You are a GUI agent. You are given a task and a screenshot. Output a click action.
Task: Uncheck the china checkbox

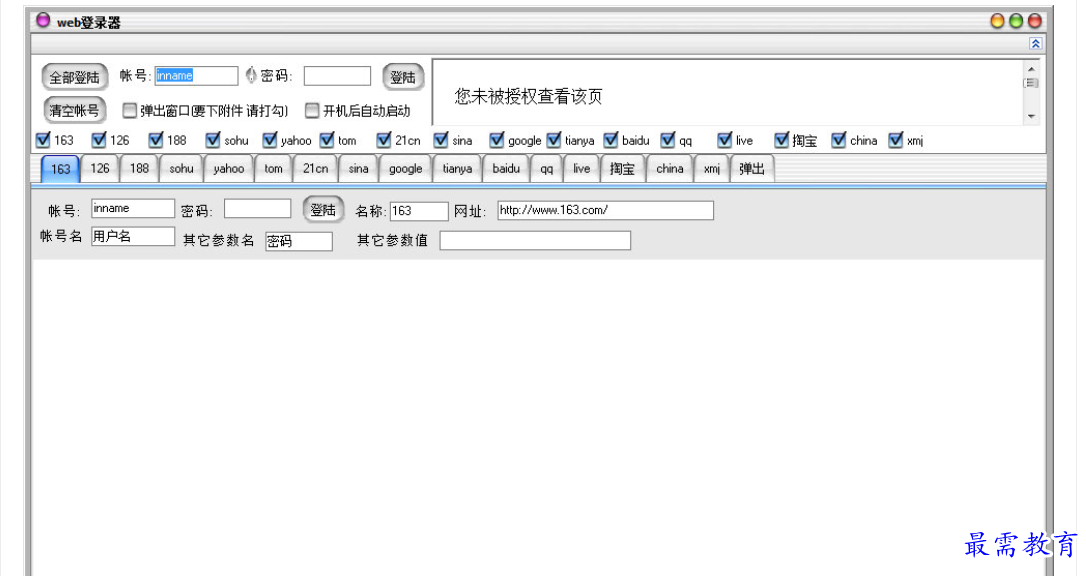[838, 140]
